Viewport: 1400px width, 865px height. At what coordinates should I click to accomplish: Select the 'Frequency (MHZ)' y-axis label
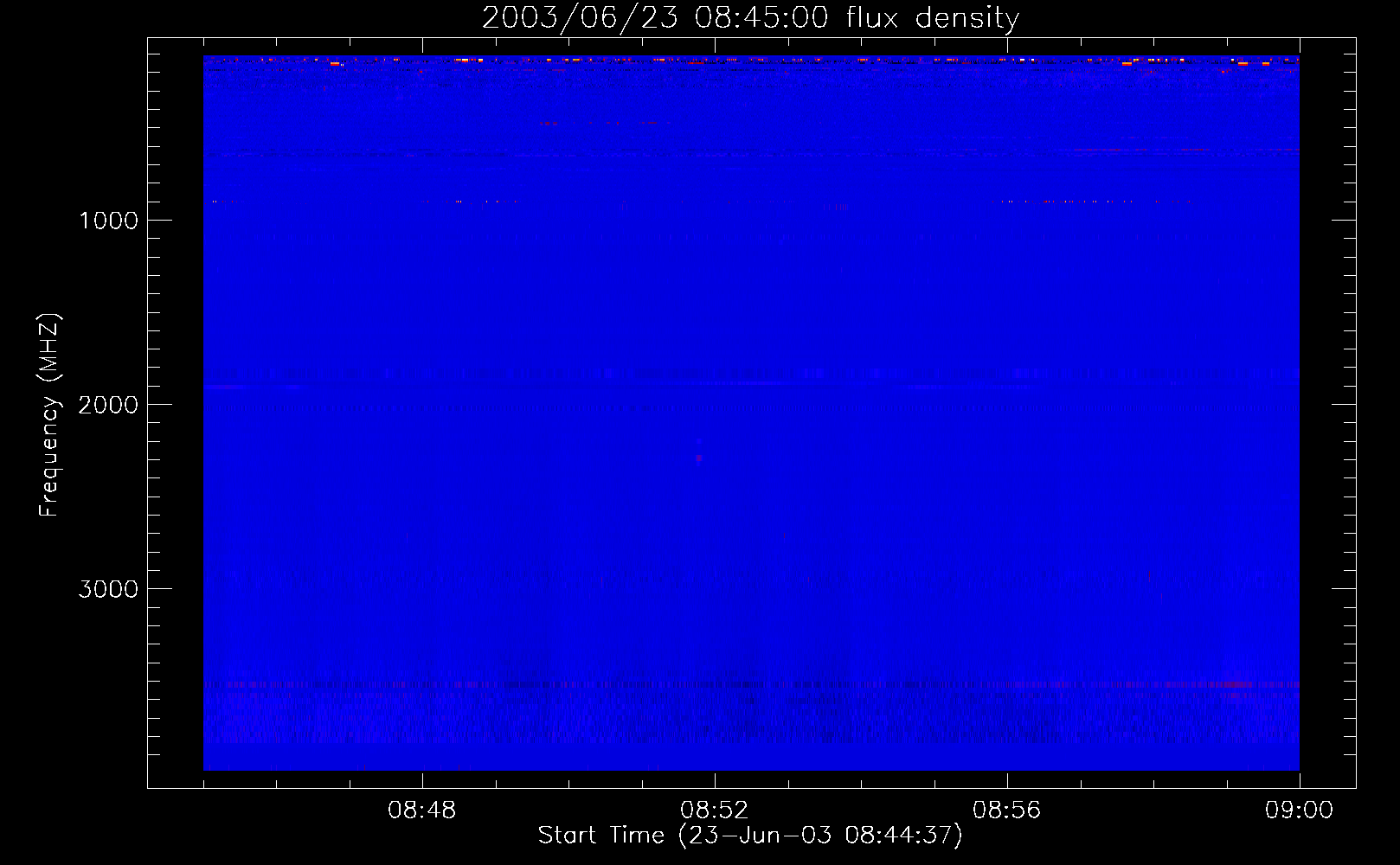point(49,415)
